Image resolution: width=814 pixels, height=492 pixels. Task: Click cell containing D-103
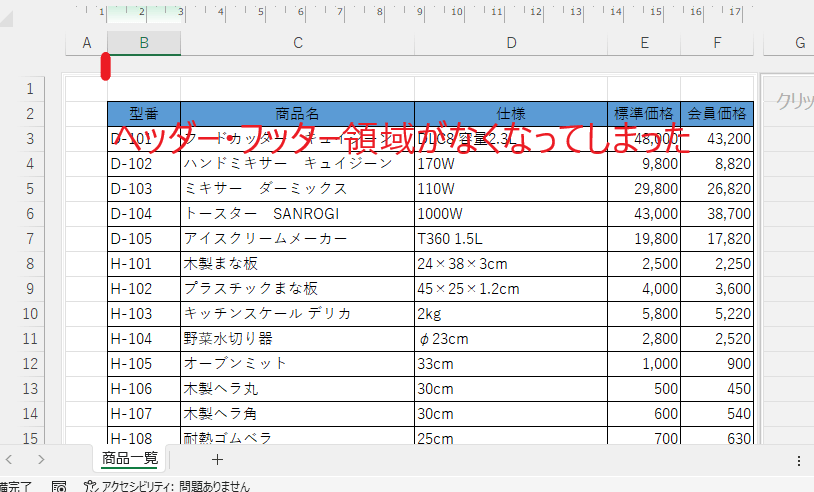pos(144,188)
